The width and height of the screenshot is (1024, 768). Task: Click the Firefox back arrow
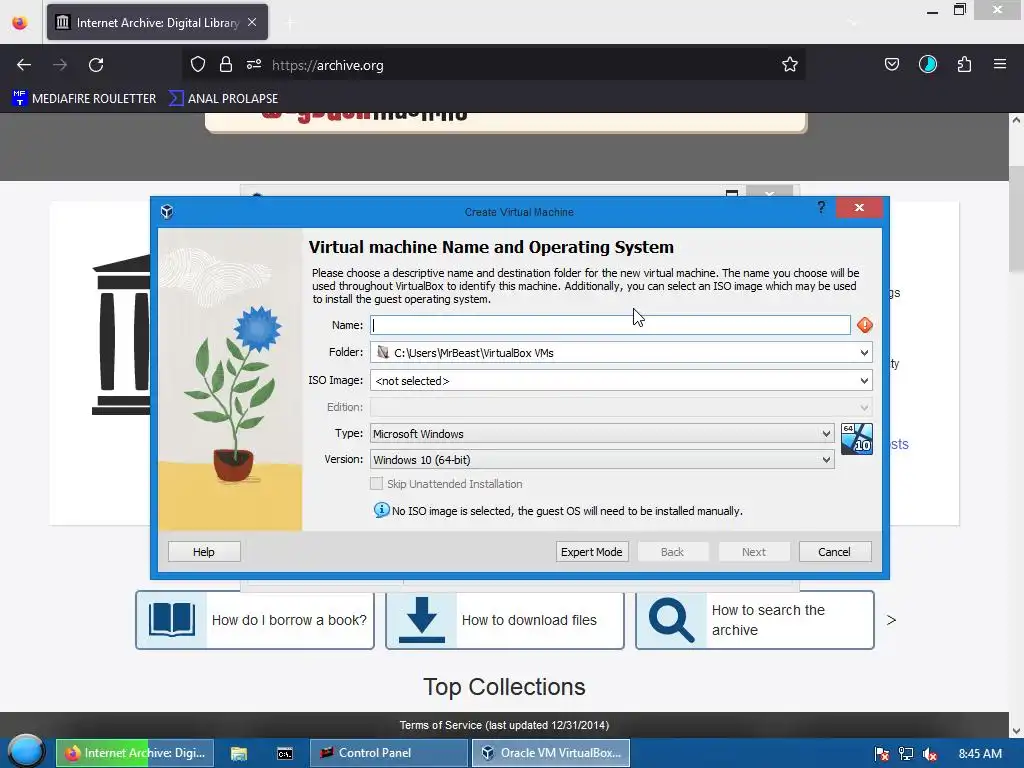point(24,65)
